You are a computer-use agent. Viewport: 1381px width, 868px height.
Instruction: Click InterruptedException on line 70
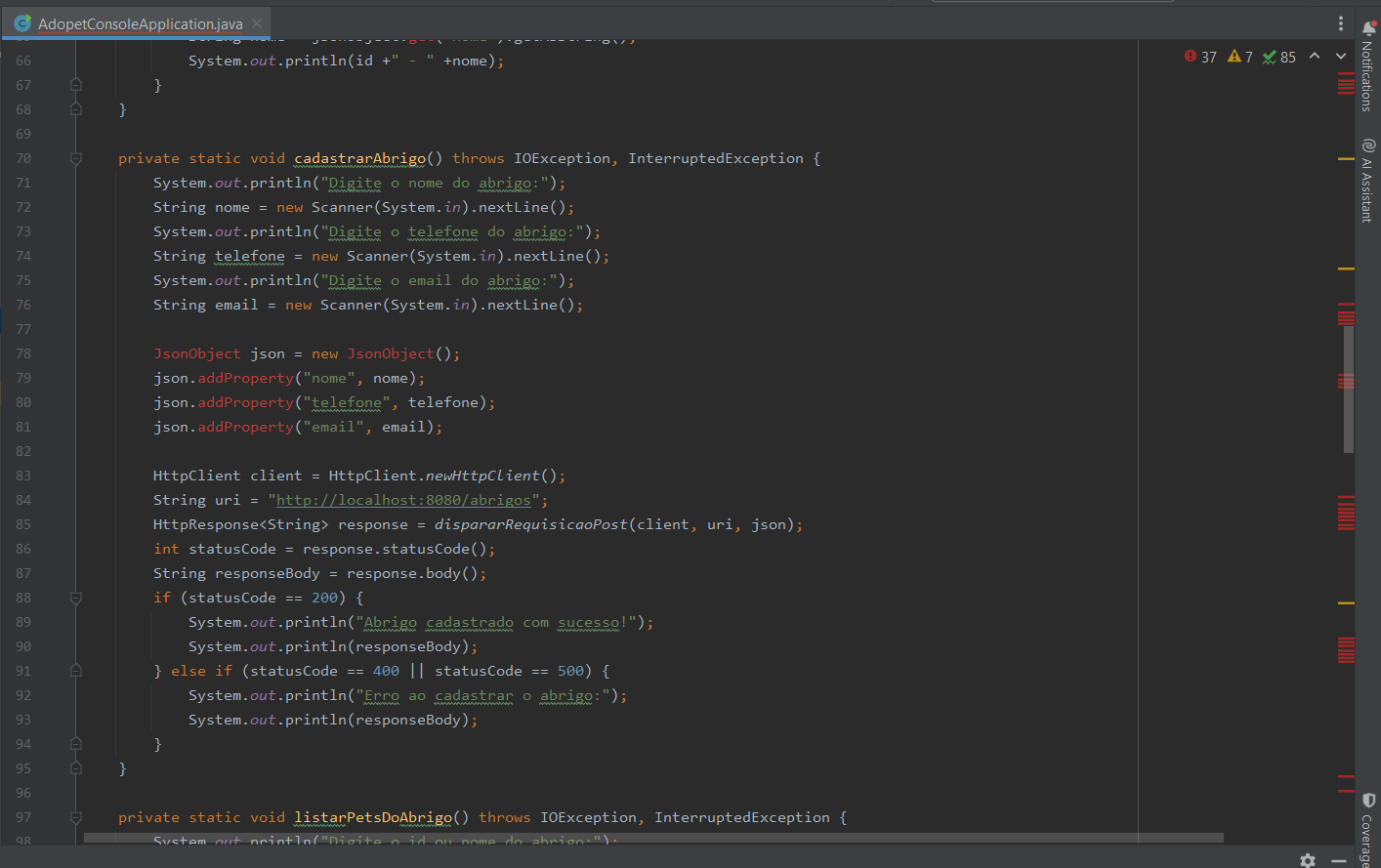click(716, 158)
